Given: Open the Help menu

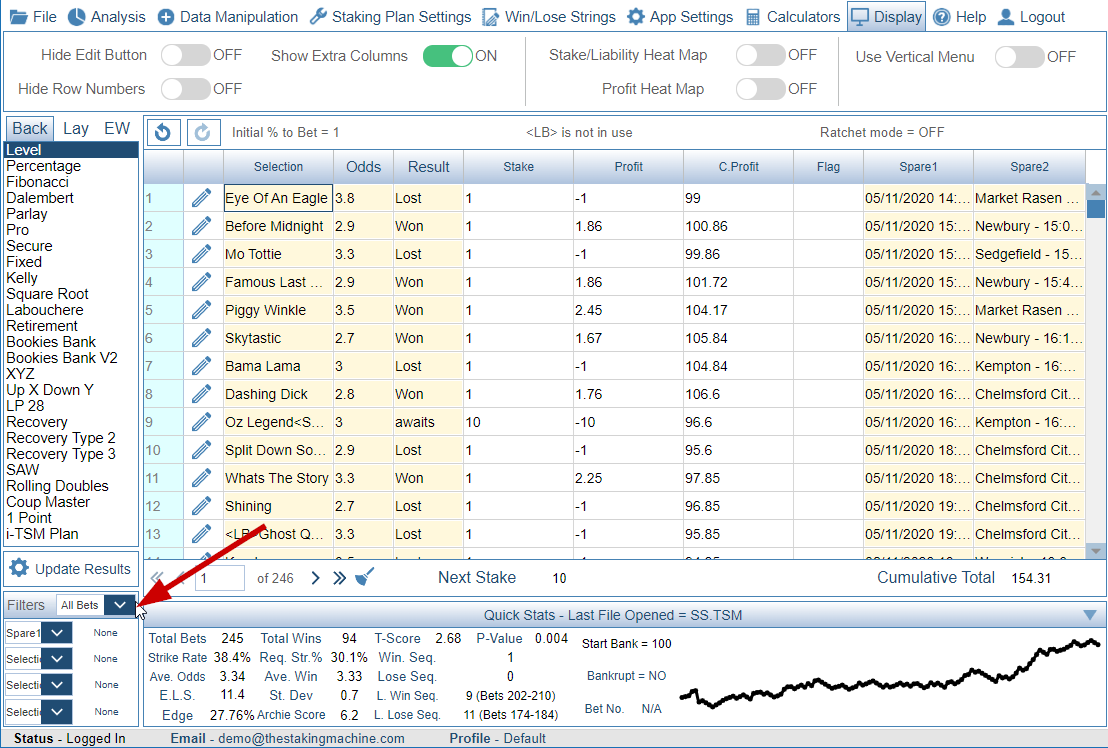Looking at the screenshot, I should pos(960,17).
